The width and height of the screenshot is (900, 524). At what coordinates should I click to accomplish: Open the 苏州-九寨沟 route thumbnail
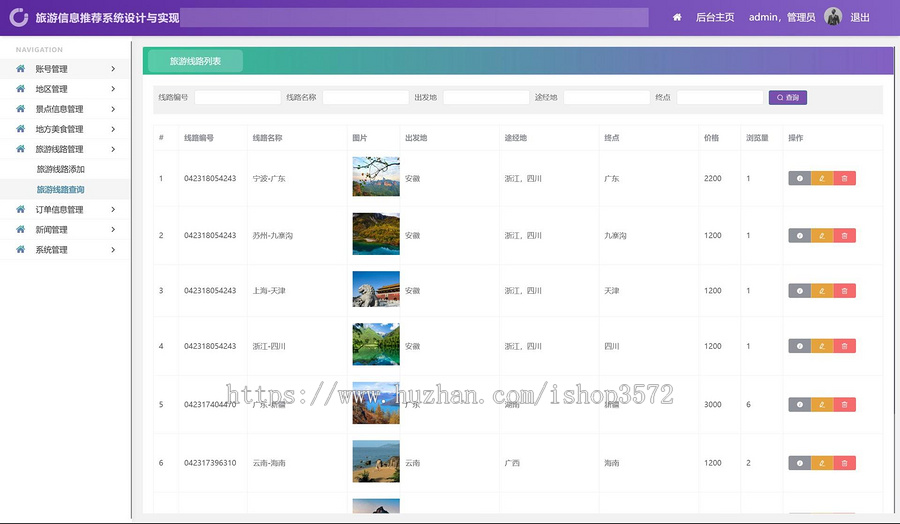click(x=376, y=234)
